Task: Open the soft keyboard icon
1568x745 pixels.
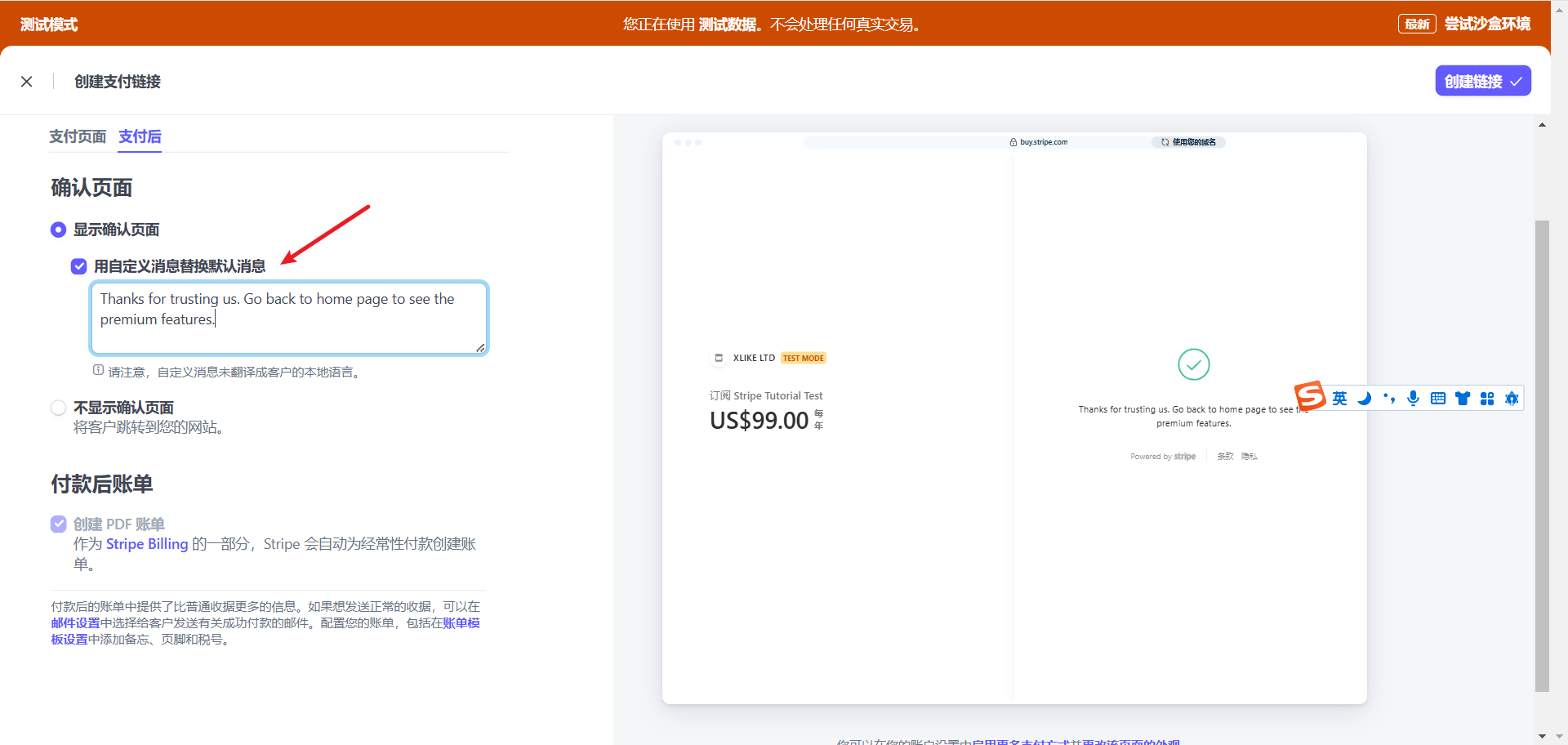Action: pos(1438,399)
